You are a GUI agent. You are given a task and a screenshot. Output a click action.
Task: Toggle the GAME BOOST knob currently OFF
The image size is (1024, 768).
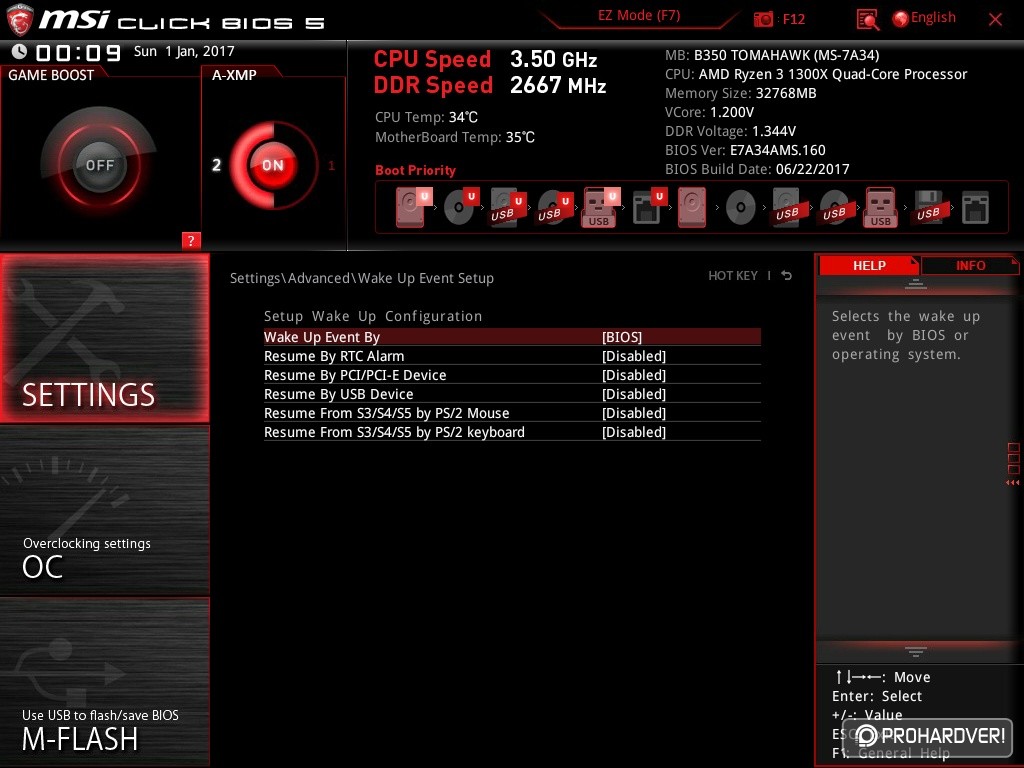click(99, 165)
